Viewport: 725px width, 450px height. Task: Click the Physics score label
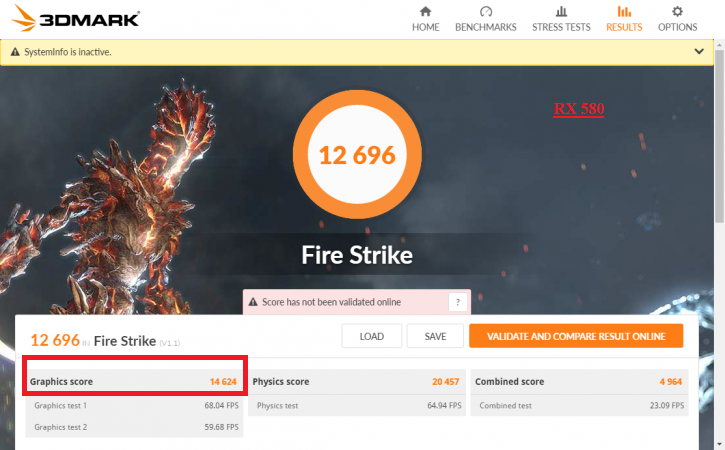tap(281, 382)
